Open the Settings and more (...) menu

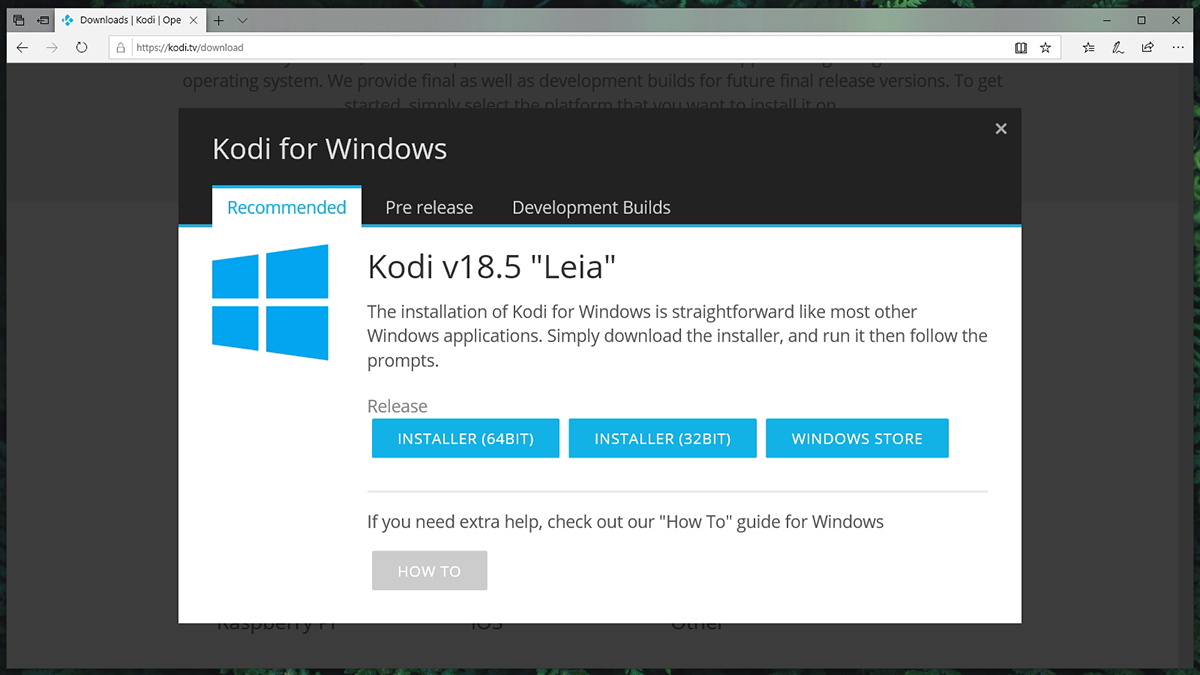click(x=1176, y=47)
